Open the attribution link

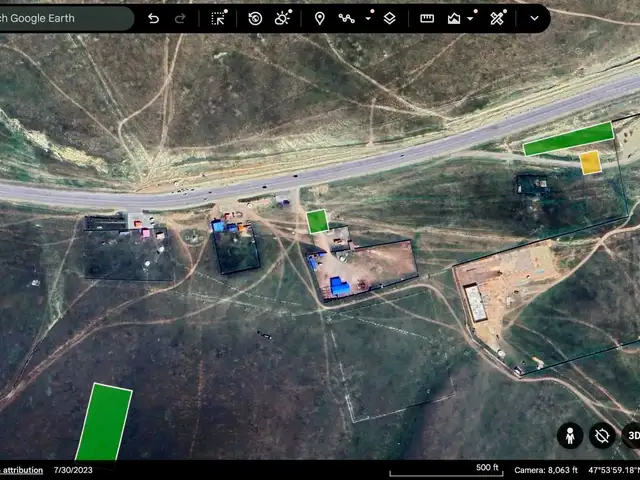coord(22,470)
